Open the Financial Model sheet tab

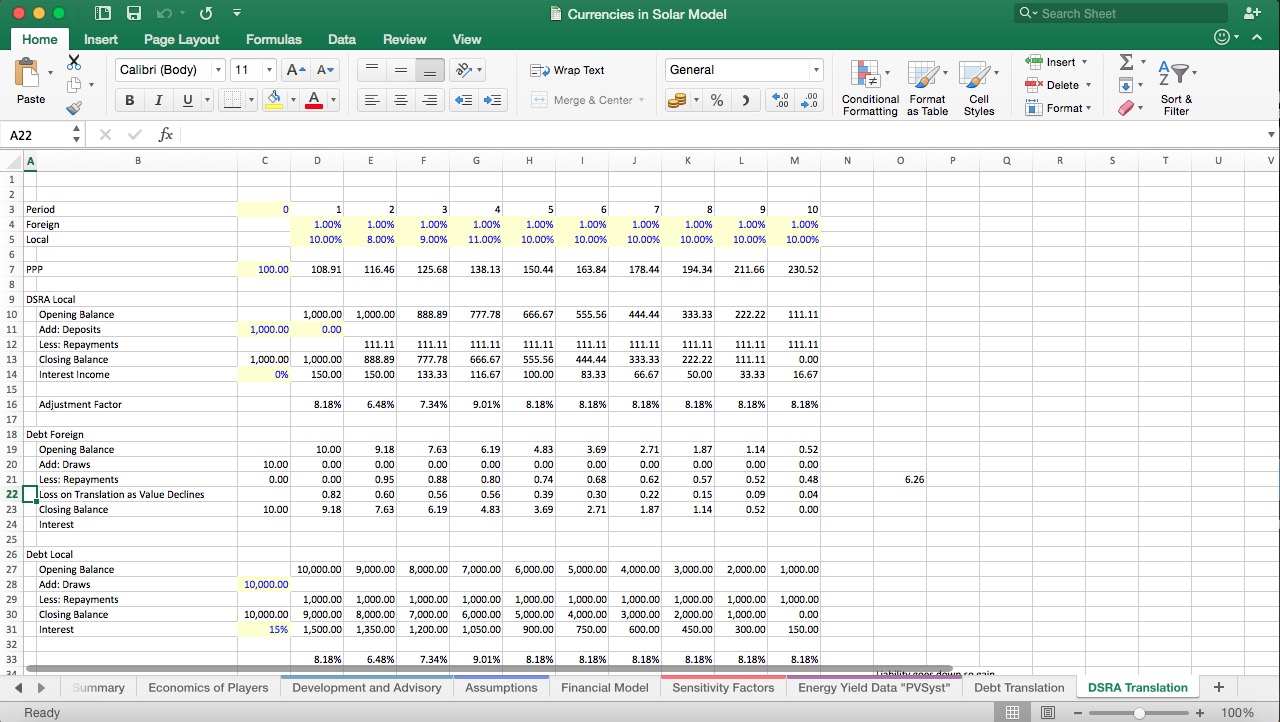604,687
